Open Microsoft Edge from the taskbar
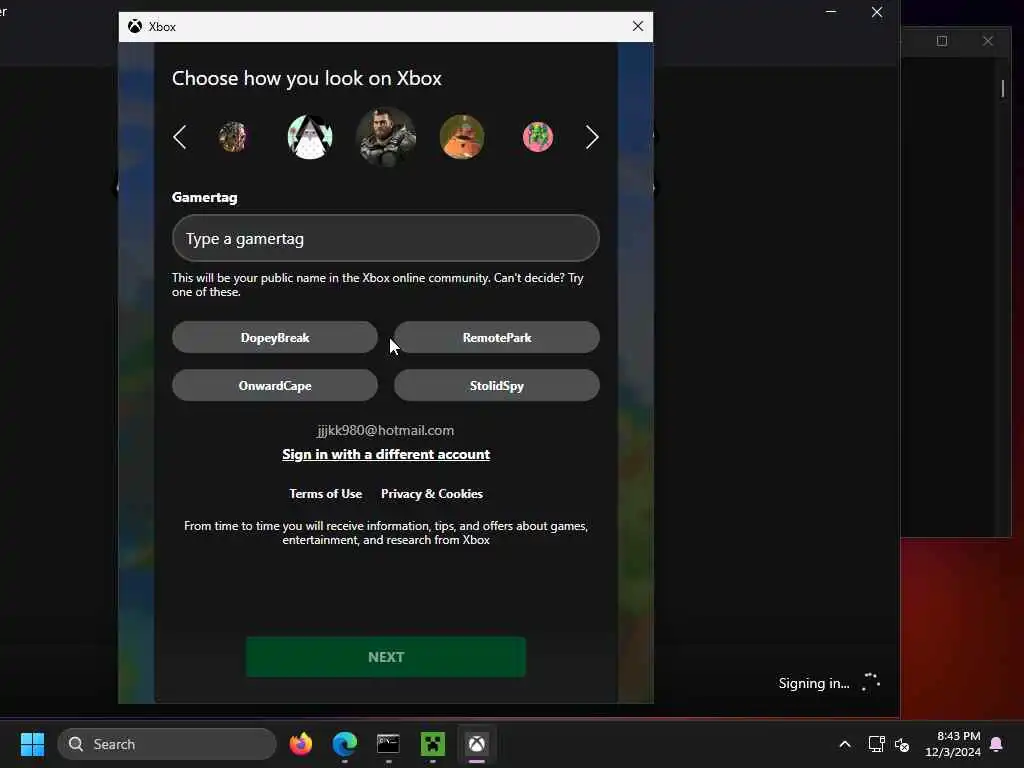1024x768 pixels. pos(344,744)
